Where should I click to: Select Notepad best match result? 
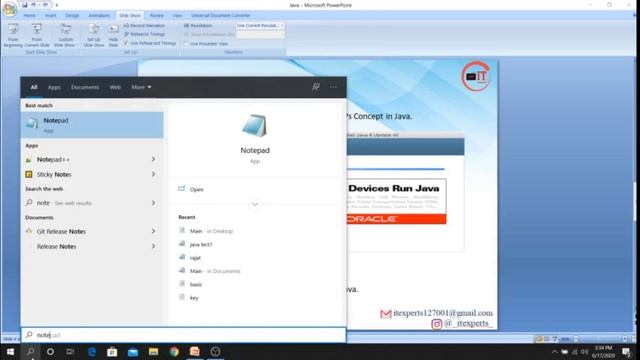pyautogui.click(x=92, y=125)
